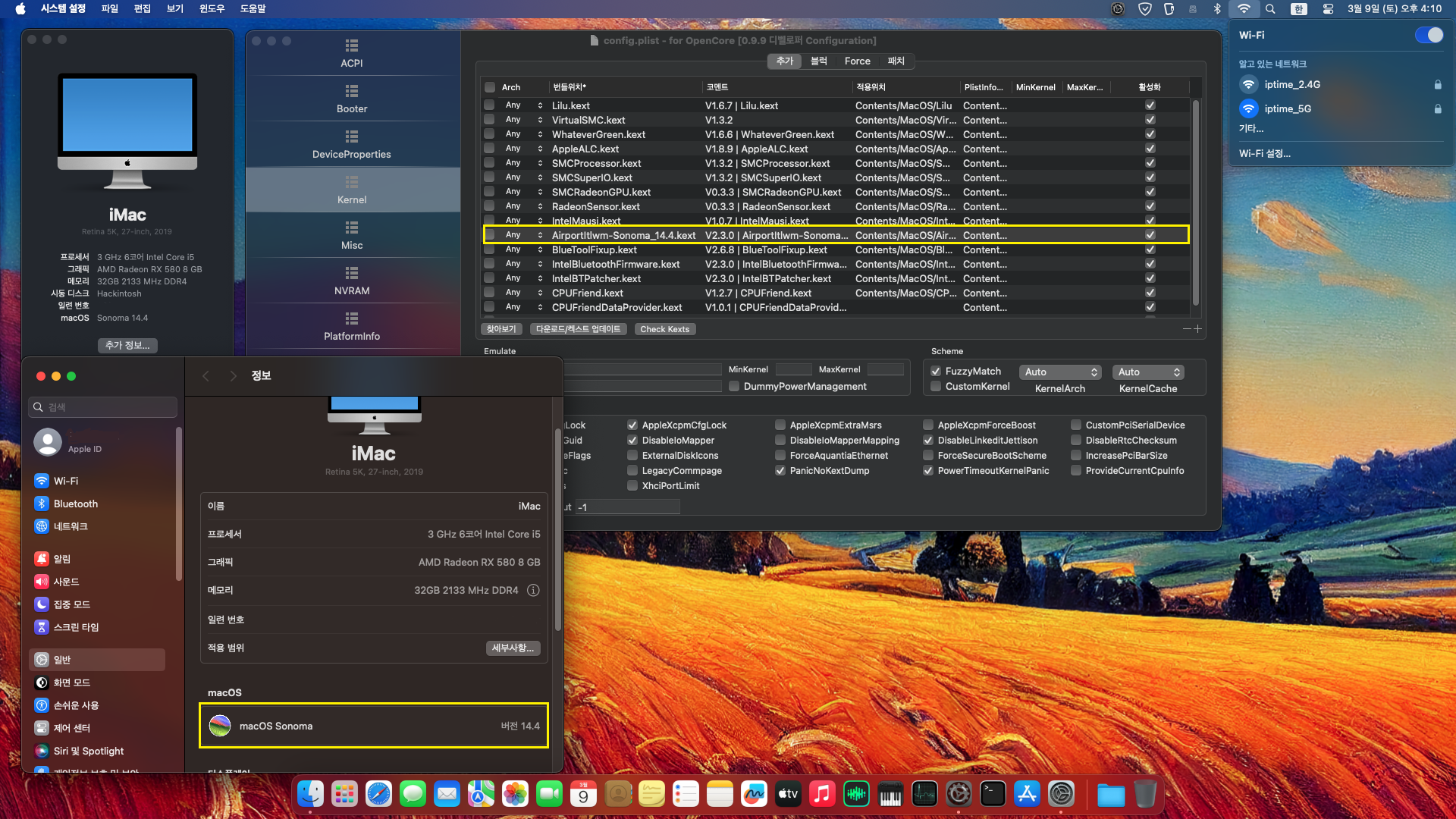Click Spotlight search icon in menu bar
This screenshot has height=819, width=1456.
1270,9
